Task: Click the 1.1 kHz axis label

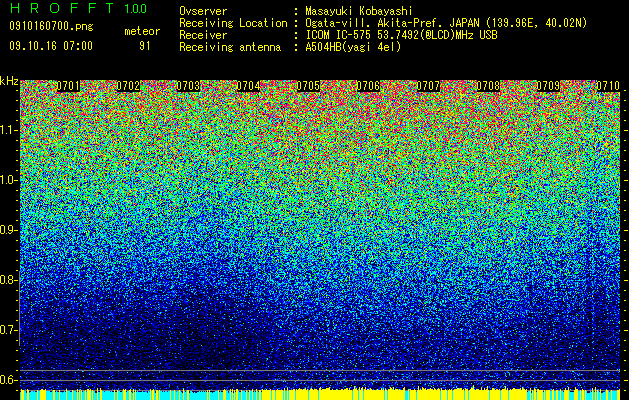Action: [x=9, y=130]
